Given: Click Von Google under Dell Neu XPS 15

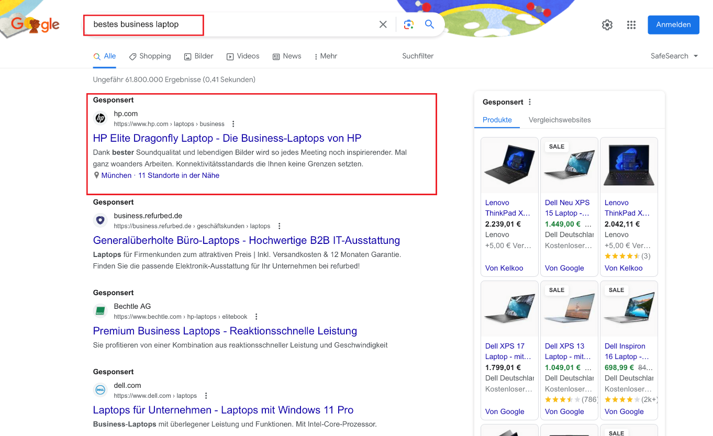Looking at the screenshot, I should (x=564, y=268).
